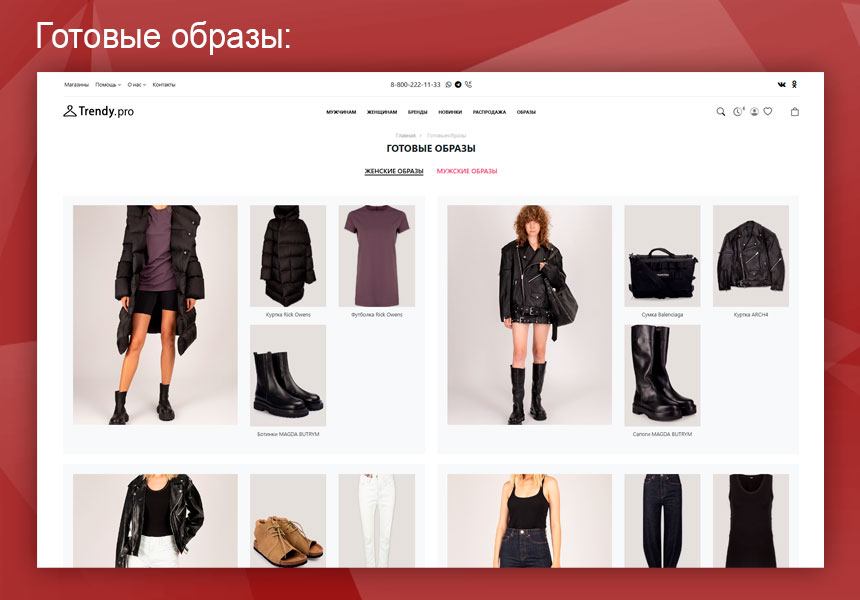Open the Odnoklassniki social icon

(794, 85)
